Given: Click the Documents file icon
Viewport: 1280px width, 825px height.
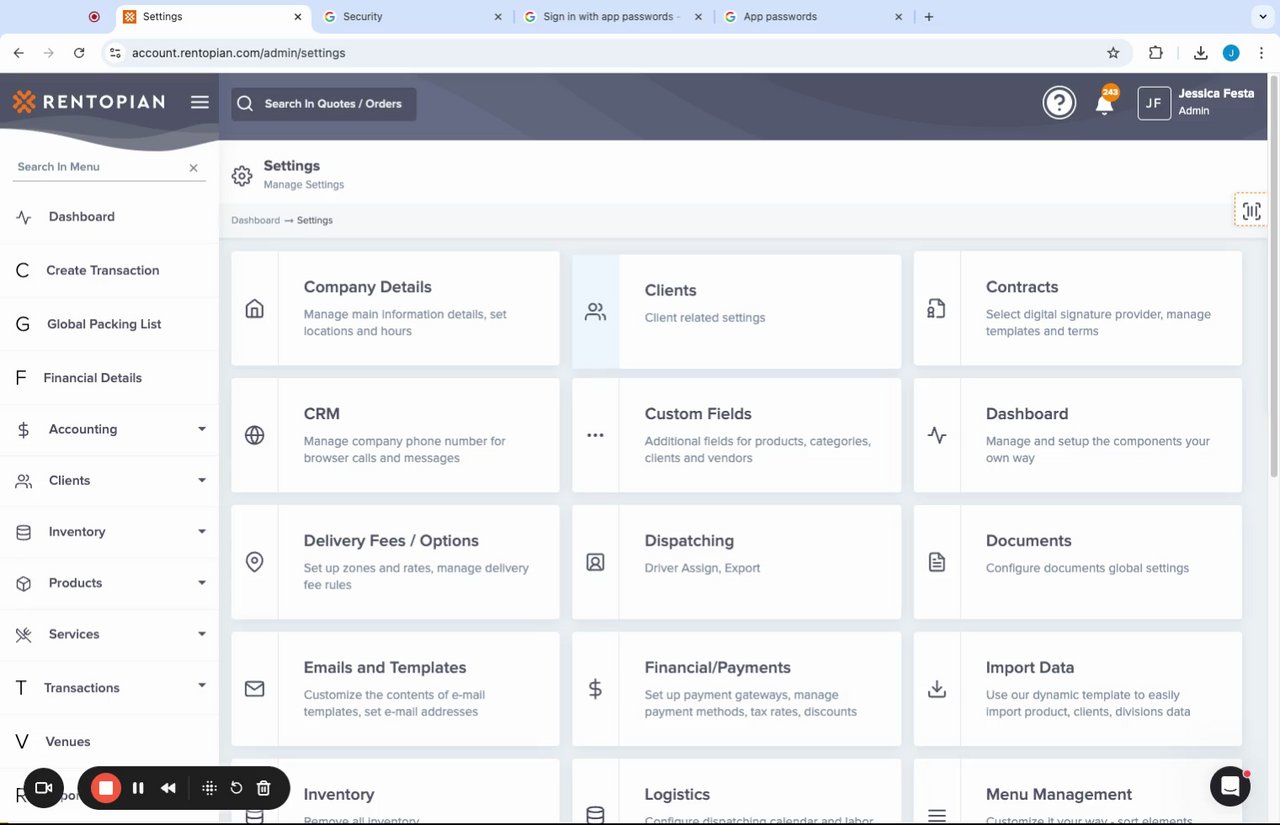Looking at the screenshot, I should [937, 562].
